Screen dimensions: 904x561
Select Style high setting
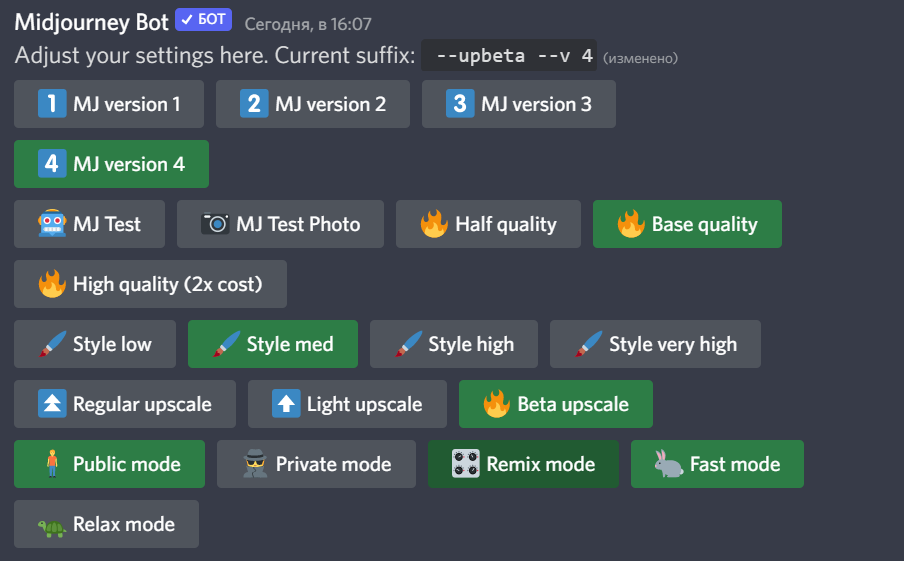[x=454, y=344]
